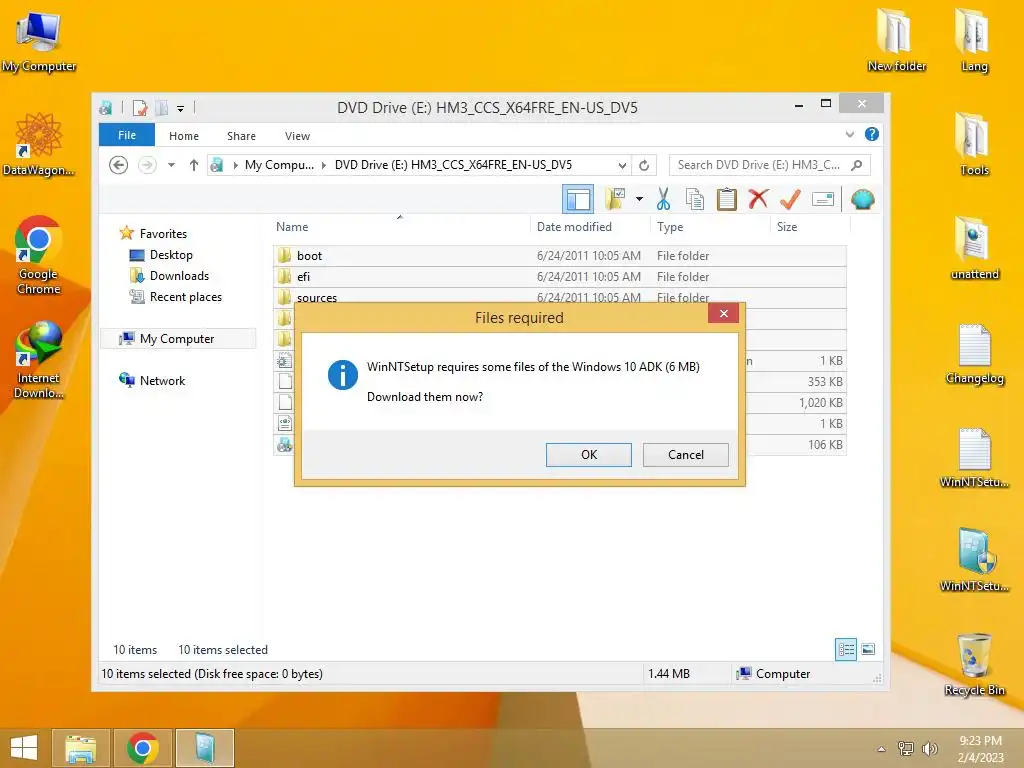Click the Search DVD Drive input field
Screen dimensions: 1024x768
click(x=759, y=165)
